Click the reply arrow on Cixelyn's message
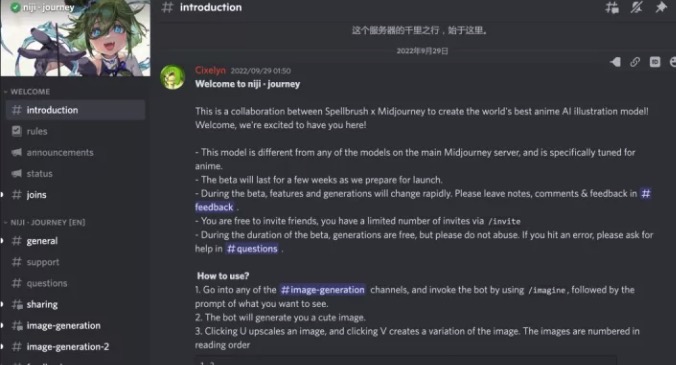 (x=615, y=62)
